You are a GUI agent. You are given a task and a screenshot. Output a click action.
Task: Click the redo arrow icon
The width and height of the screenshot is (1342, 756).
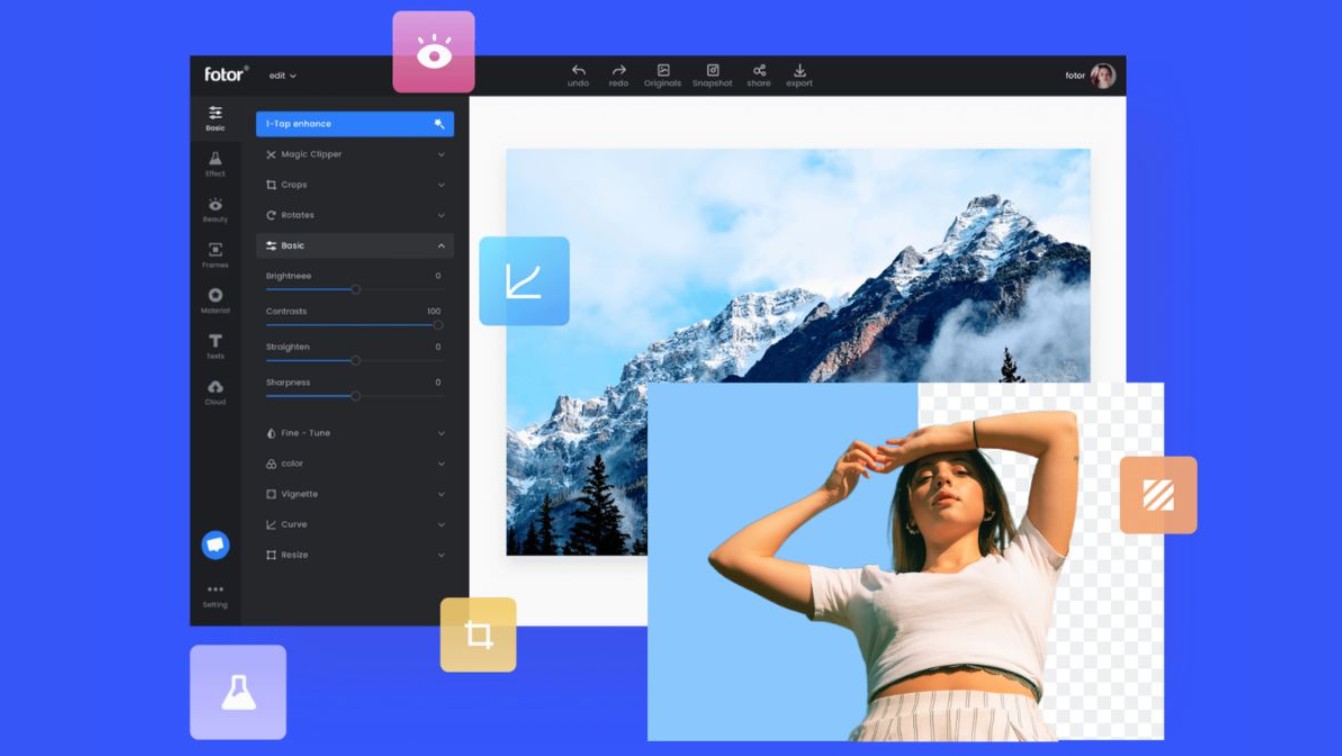[x=619, y=71]
